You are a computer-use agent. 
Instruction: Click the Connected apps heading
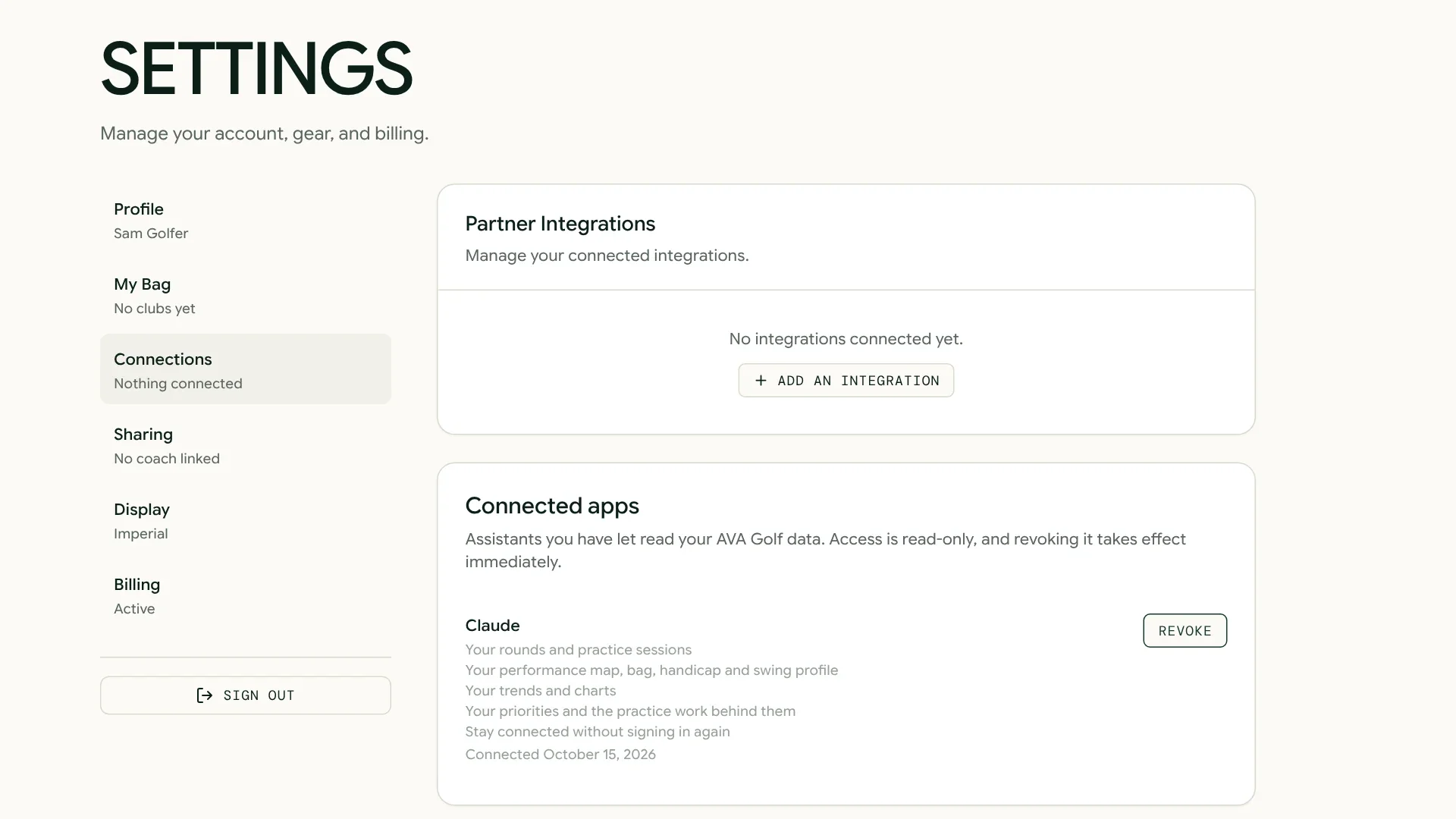(552, 506)
